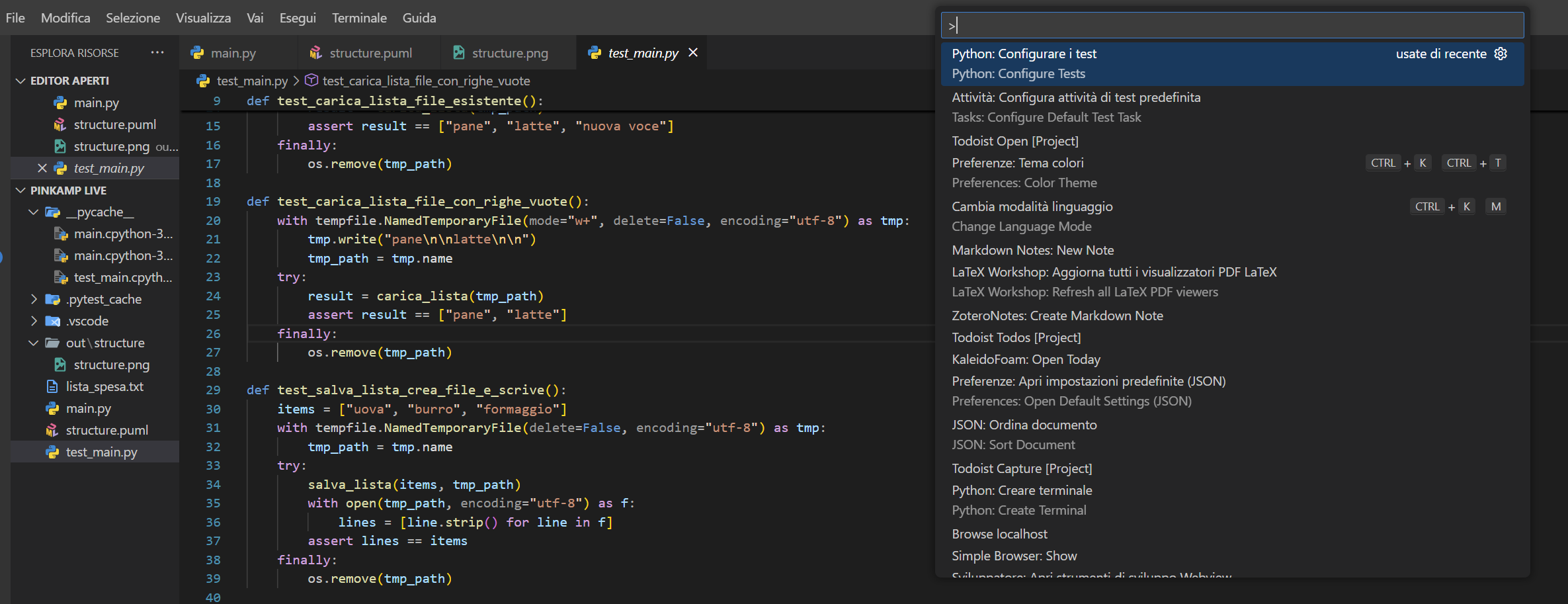Viewport: 1568px width, 604px height.
Task: Select 'Cambia modalità linguaggio' command
Action: [x=1232, y=216]
